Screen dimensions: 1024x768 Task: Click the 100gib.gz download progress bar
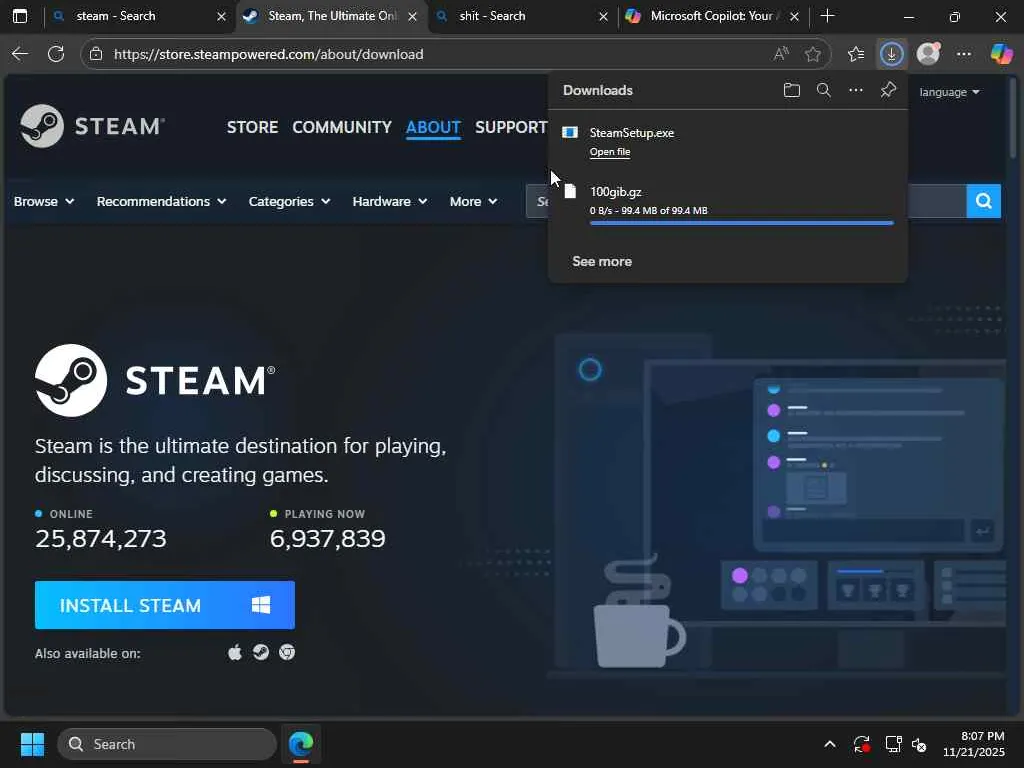pos(741,223)
